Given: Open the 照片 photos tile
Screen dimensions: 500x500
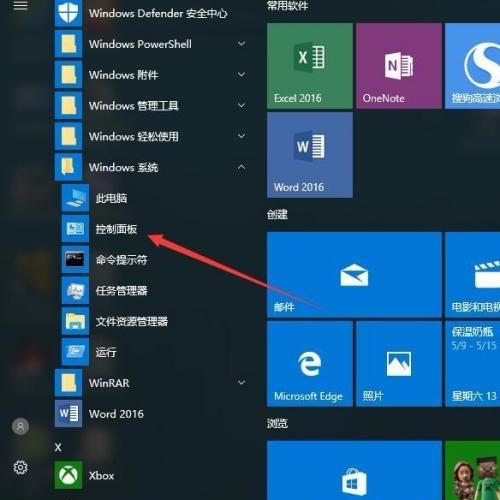Looking at the screenshot, I should (x=399, y=364).
